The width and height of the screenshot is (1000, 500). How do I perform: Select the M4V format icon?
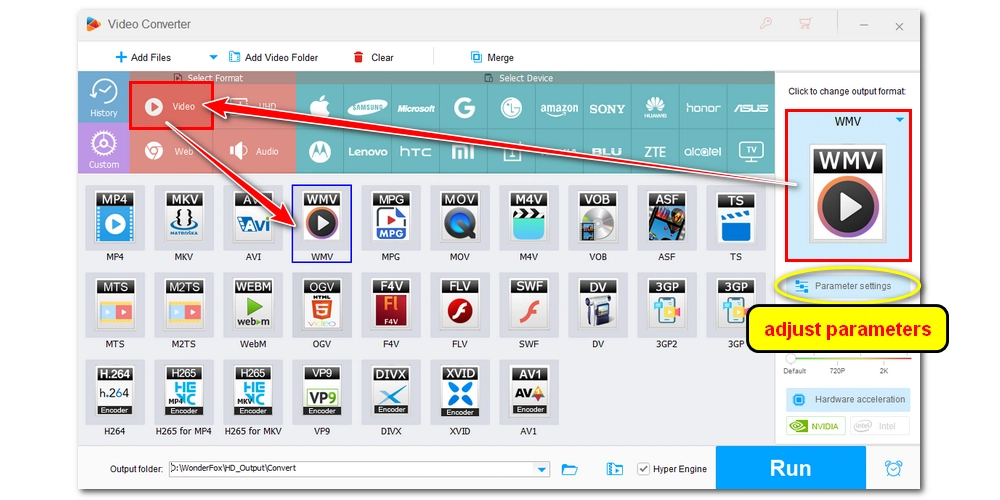point(528,217)
